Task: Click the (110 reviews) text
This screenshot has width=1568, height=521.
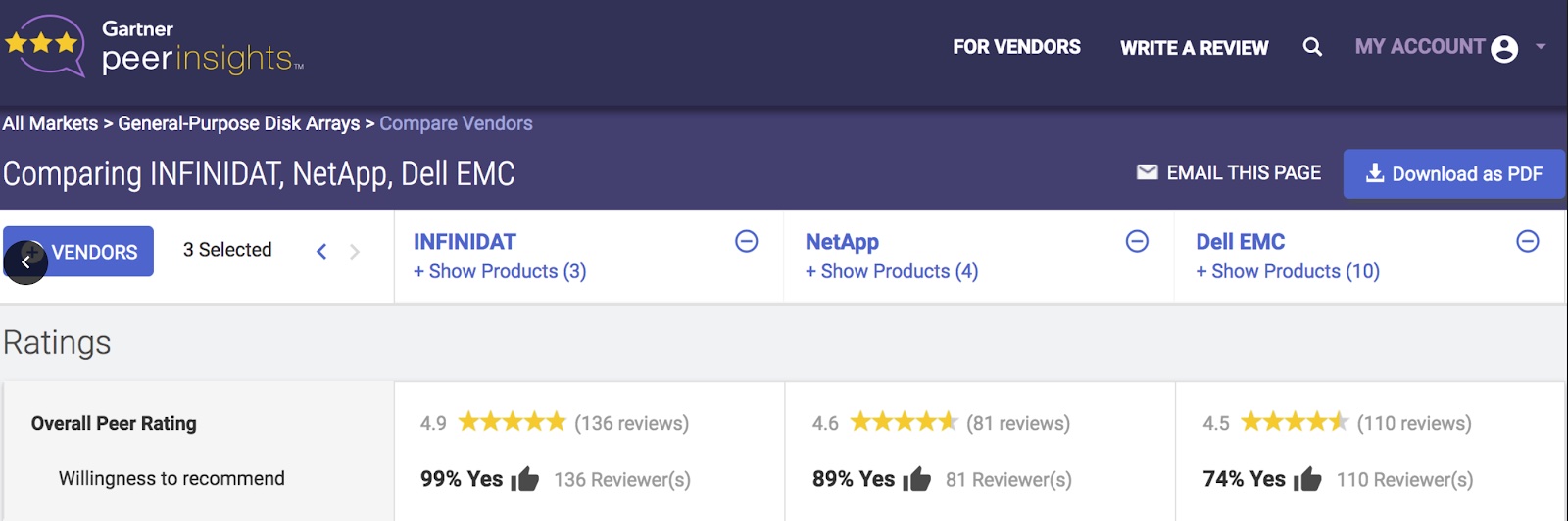Action: [x=1414, y=423]
